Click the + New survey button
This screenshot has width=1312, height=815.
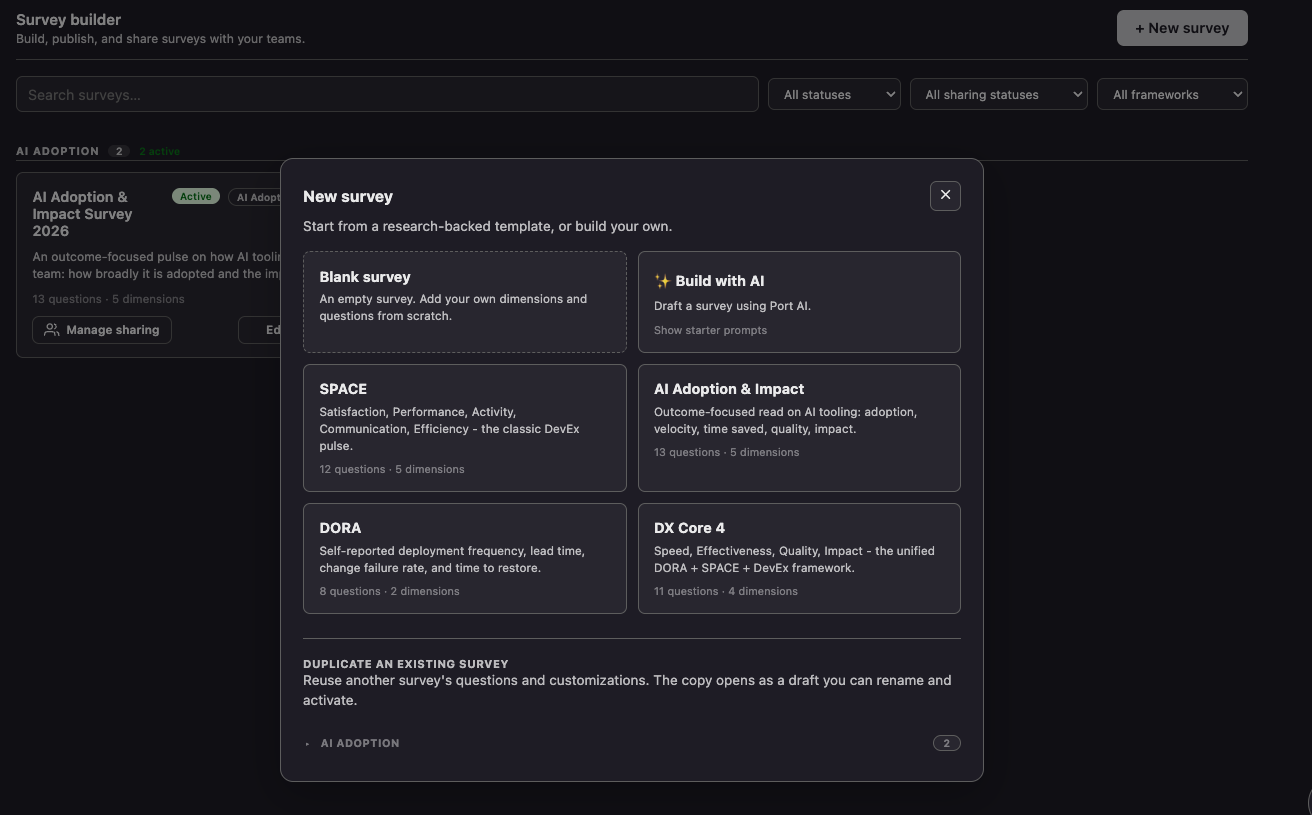1182,28
